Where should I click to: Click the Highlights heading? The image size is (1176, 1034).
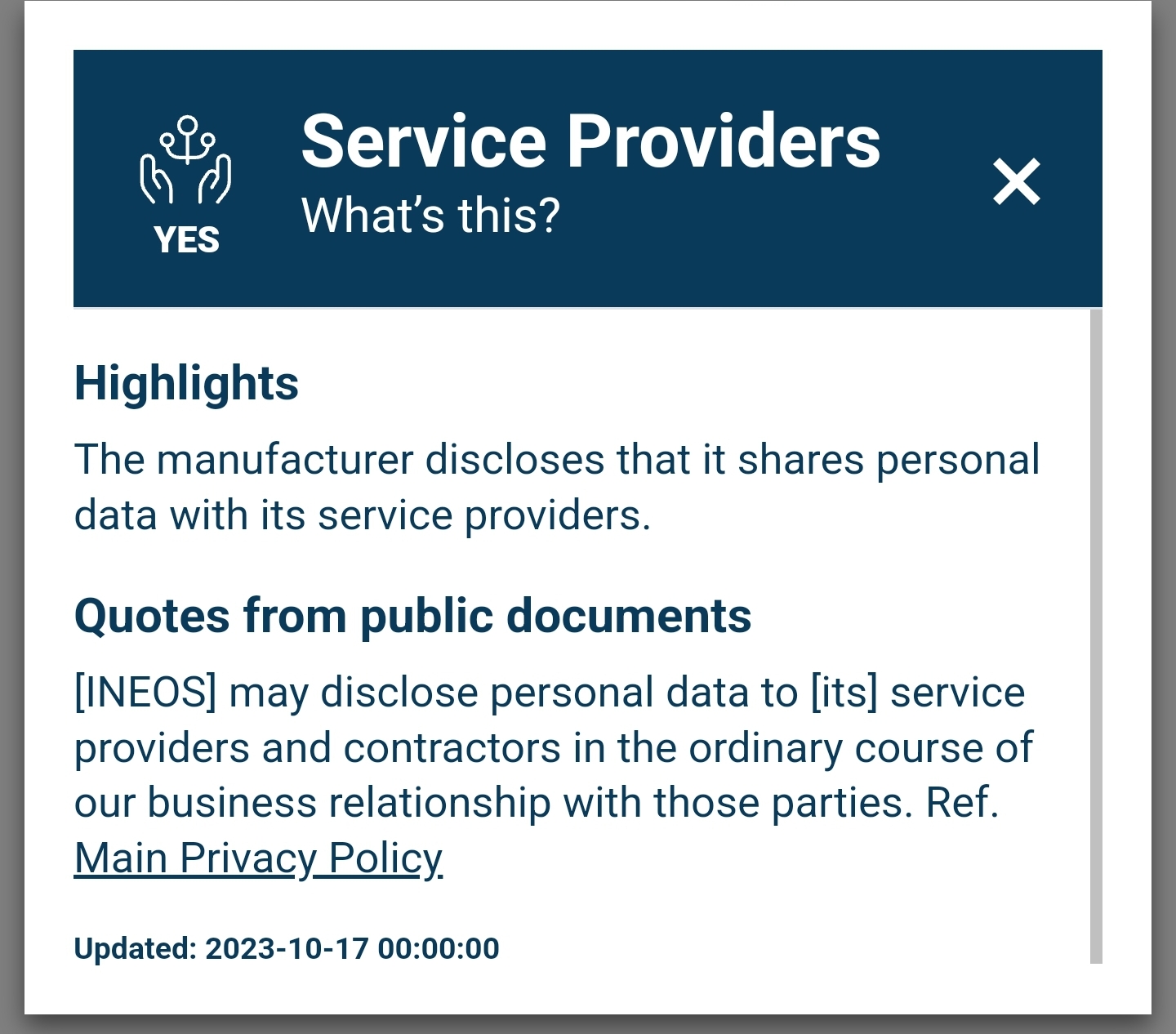186,383
